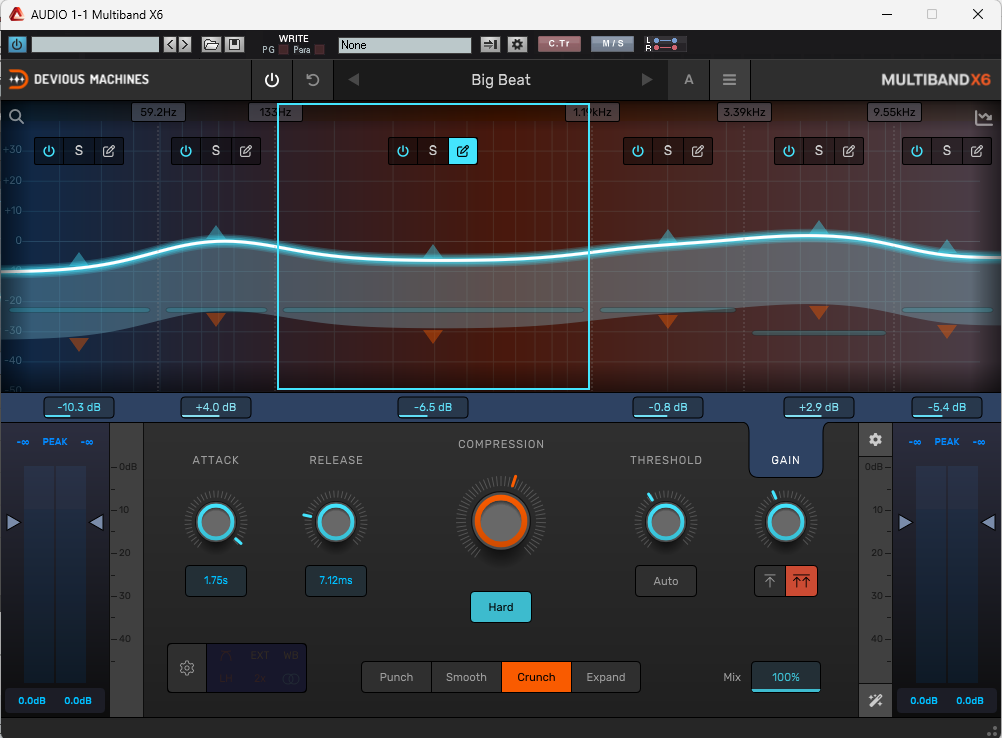The image size is (1002, 738).
Task: Click the MULTIBAND X6 logo
Action: (x=936, y=79)
